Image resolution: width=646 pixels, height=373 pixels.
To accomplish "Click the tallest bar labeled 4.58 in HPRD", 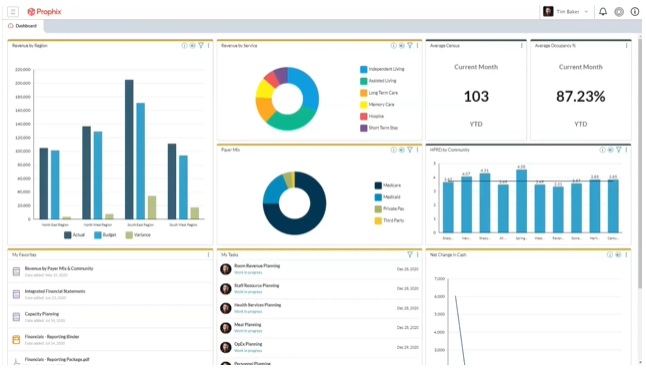I will tap(521, 201).
